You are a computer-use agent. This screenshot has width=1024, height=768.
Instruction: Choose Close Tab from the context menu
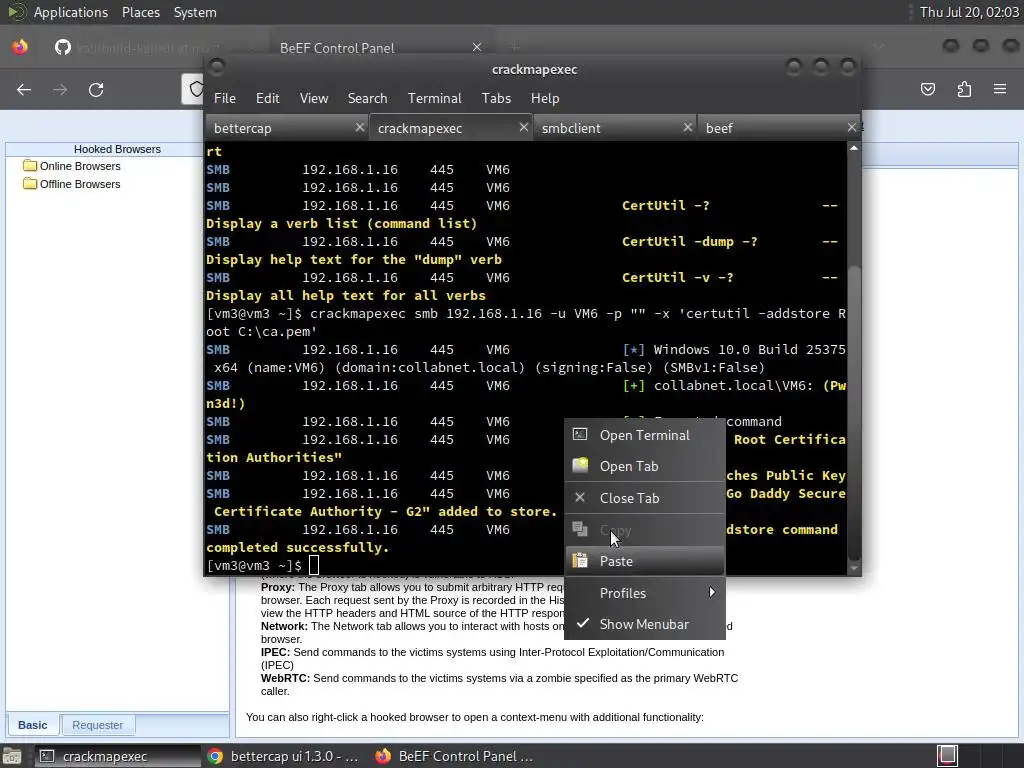click(645, 498)
